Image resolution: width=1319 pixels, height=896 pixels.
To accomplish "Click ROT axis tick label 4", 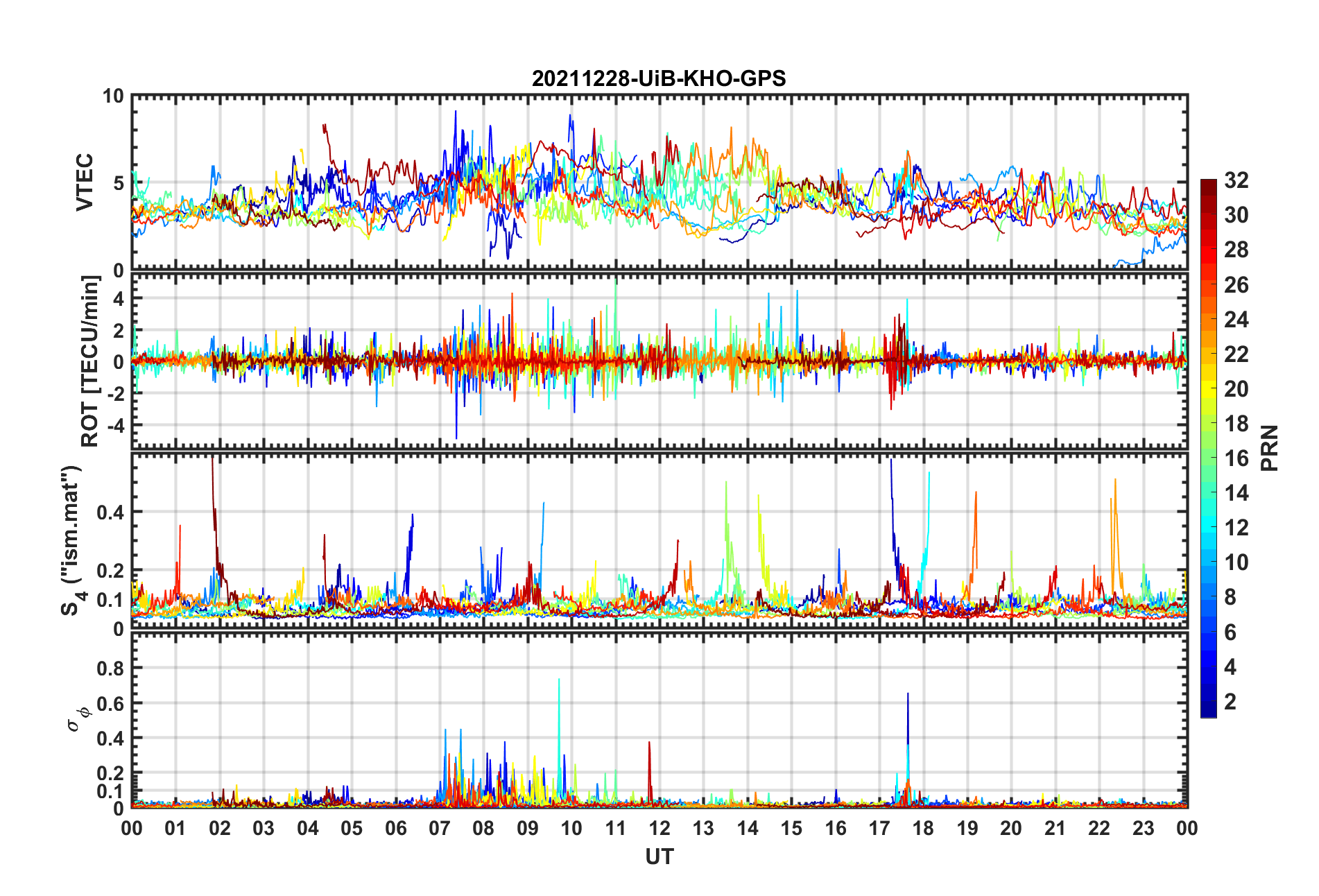I will coord(119,298).
